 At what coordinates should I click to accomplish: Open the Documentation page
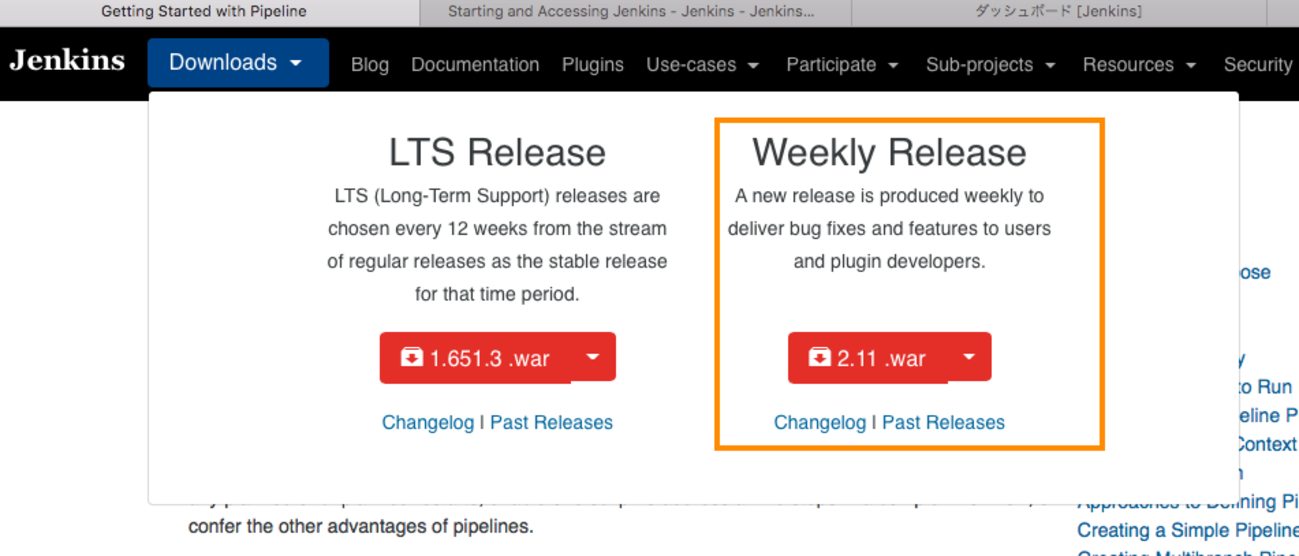coord(475,65)
